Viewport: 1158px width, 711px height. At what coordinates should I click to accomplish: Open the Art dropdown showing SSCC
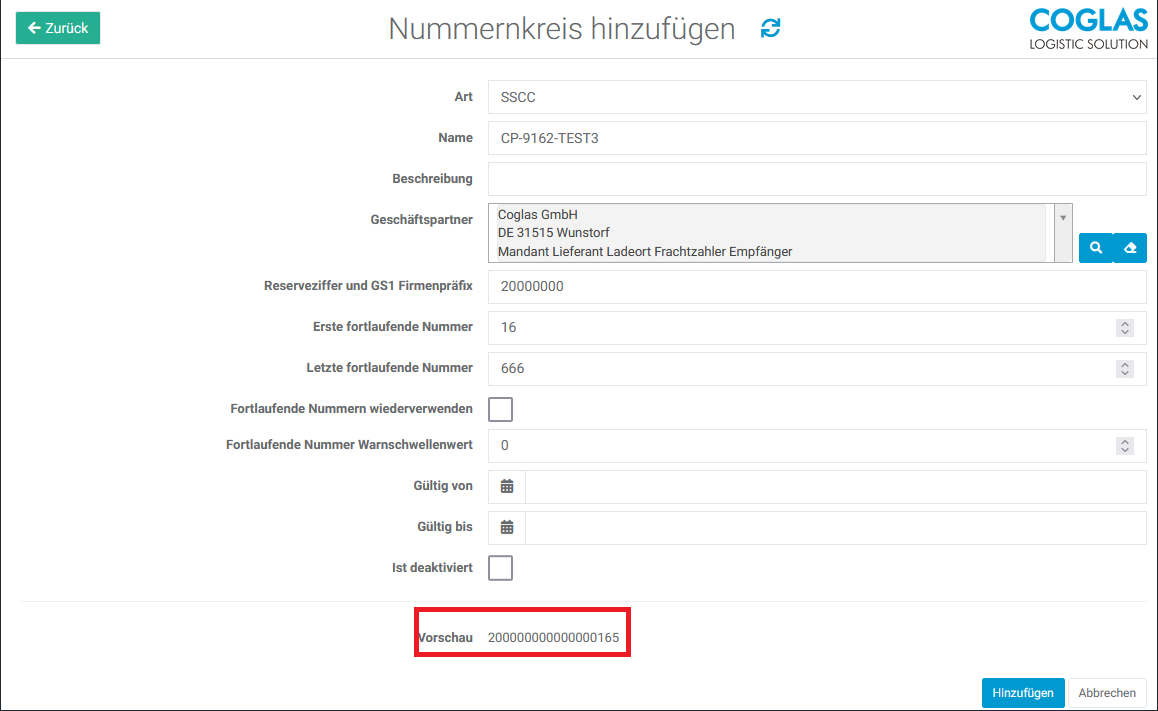tap(816, 97)
